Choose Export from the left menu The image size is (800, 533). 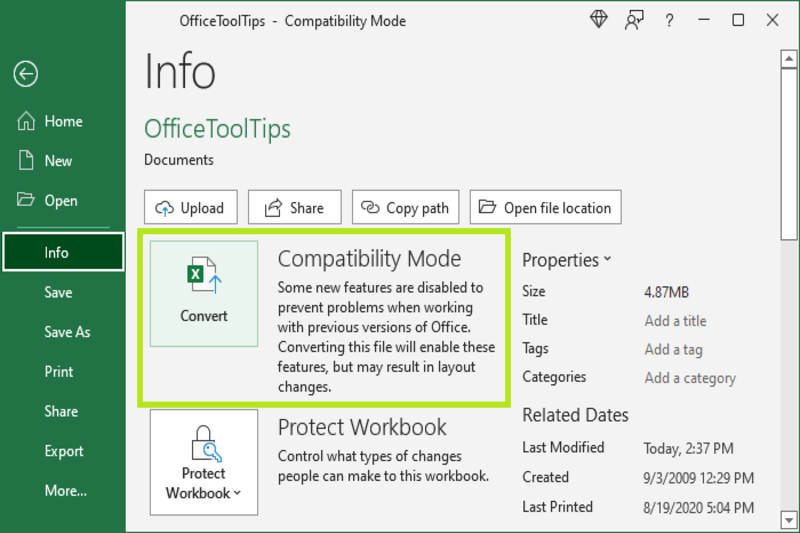(x=64, y=451)
